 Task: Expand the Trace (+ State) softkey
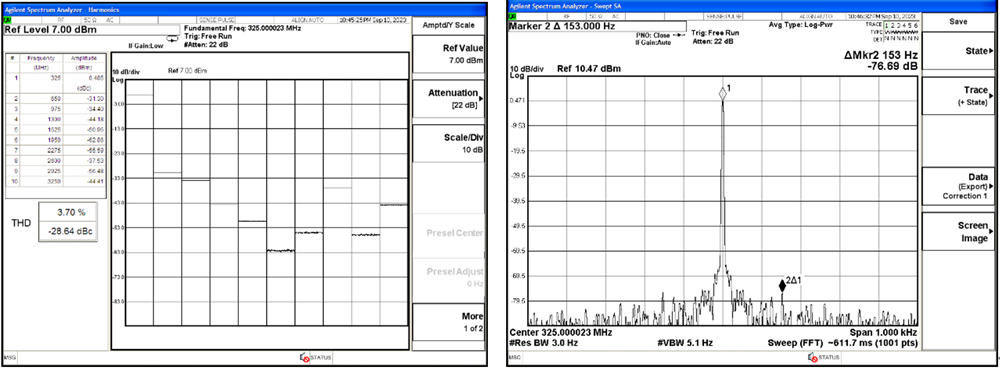[959, 96]
